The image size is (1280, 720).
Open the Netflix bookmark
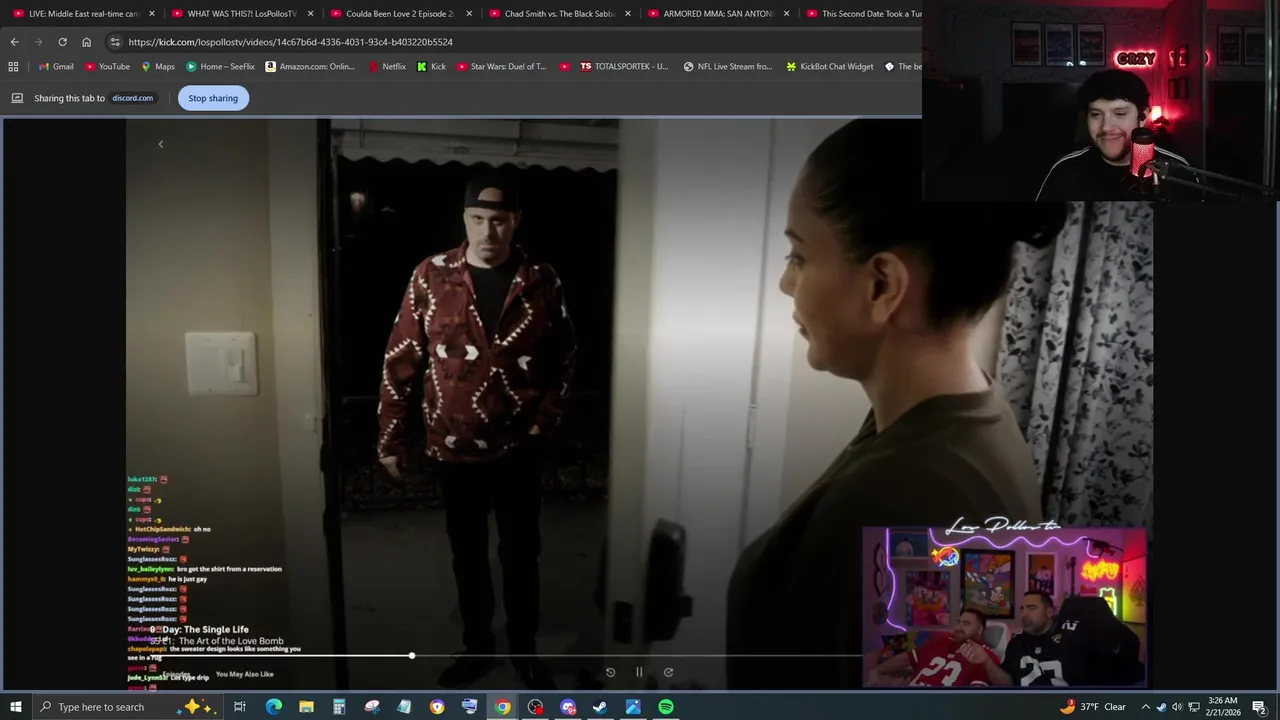click(x=387, y=67)
